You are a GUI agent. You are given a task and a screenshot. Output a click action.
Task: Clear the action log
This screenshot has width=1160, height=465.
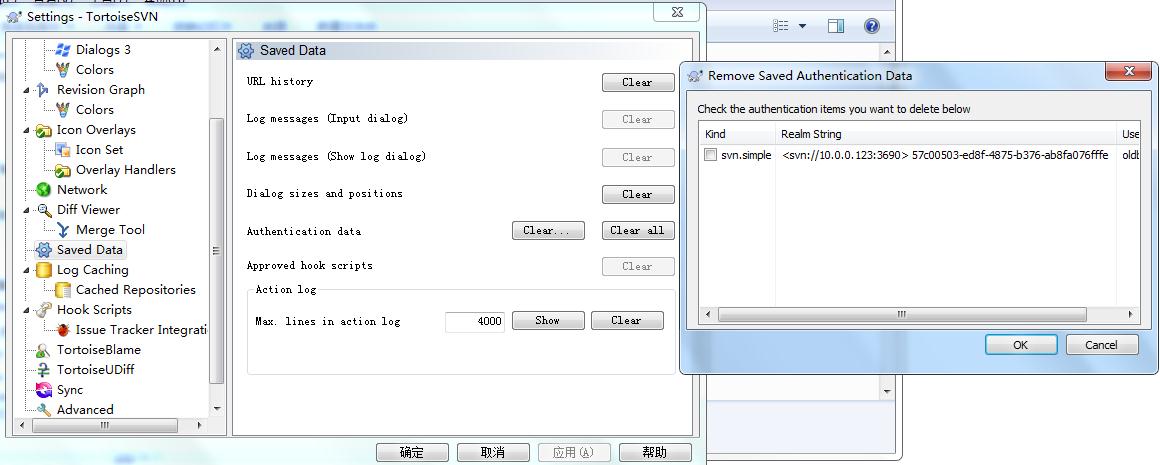click(627, 321)
